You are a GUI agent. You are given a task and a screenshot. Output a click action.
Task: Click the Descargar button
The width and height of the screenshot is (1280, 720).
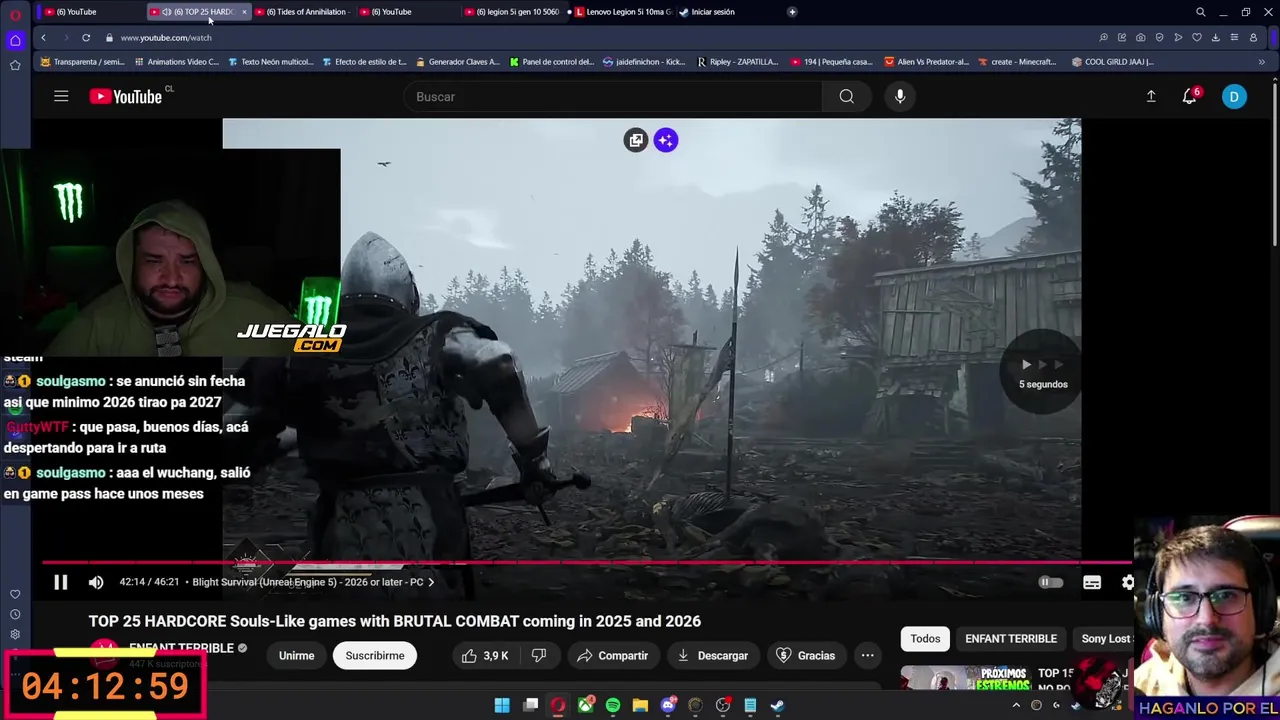[x=713, y=655]
